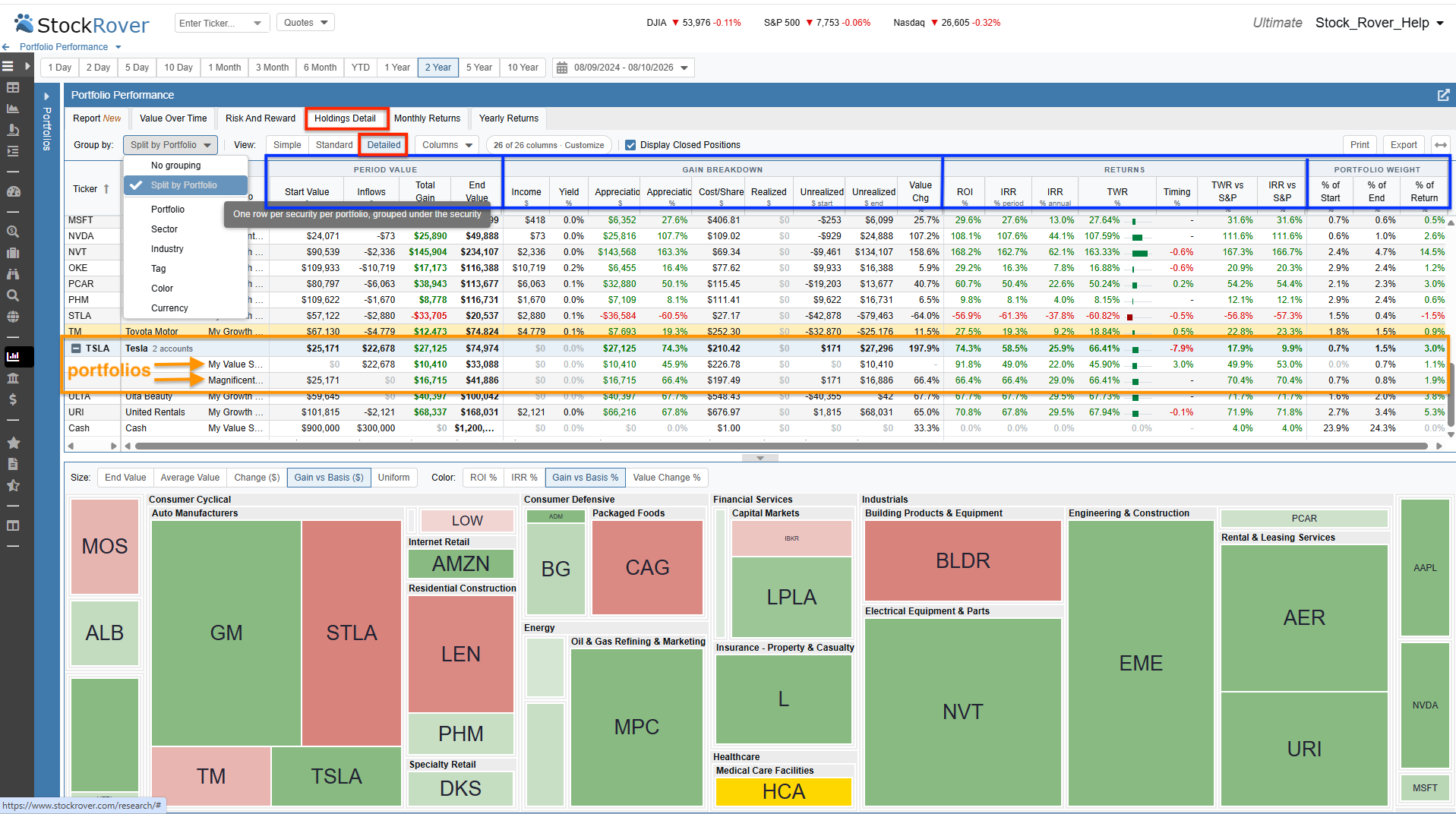The image size is (1456, 814).
Task: Open the Chart view sidebar icon
Action: point(13,109)
